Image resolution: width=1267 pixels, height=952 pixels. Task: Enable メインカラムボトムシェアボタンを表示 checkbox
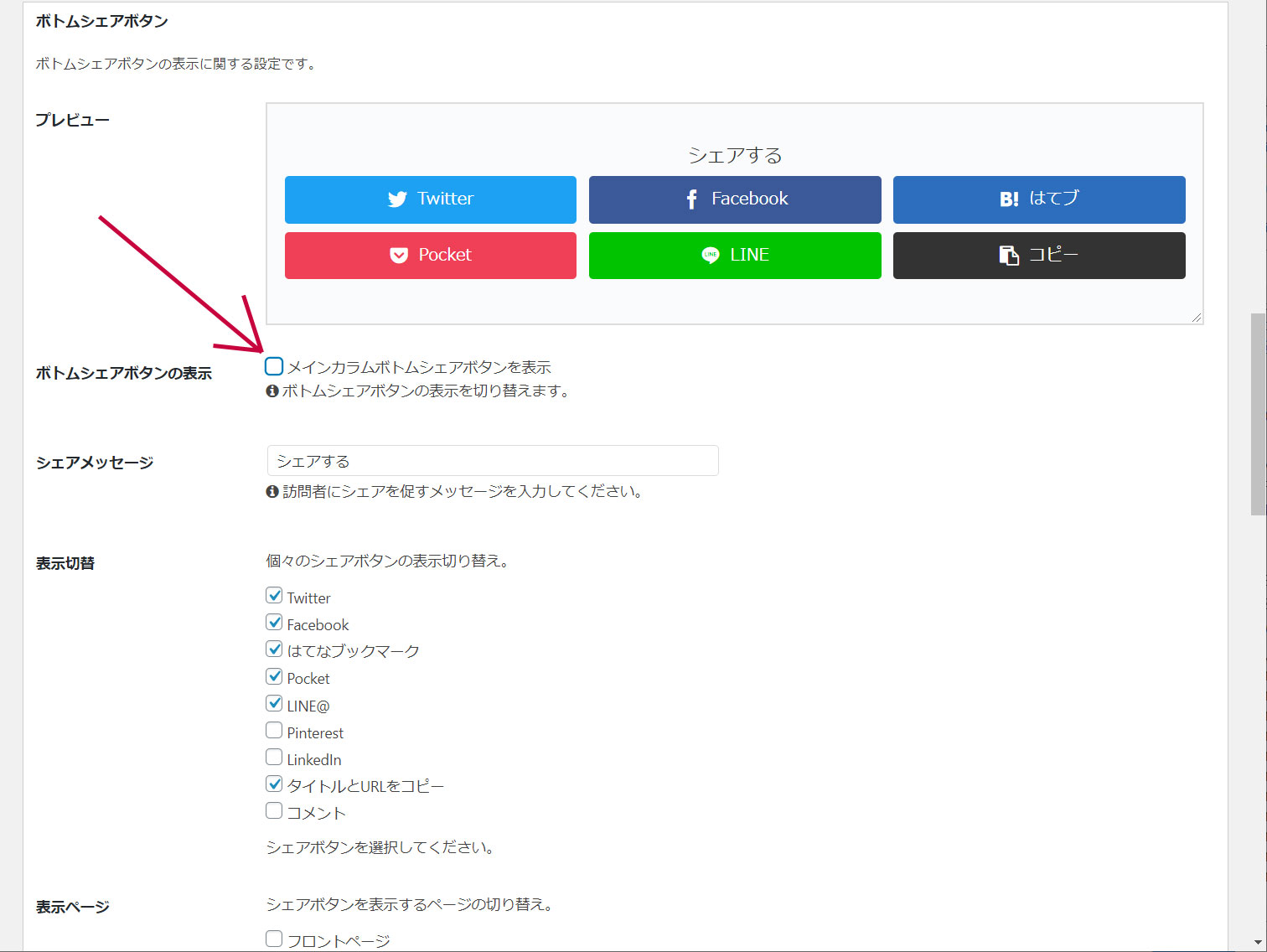pyautogui.click(x=274, y=366)
